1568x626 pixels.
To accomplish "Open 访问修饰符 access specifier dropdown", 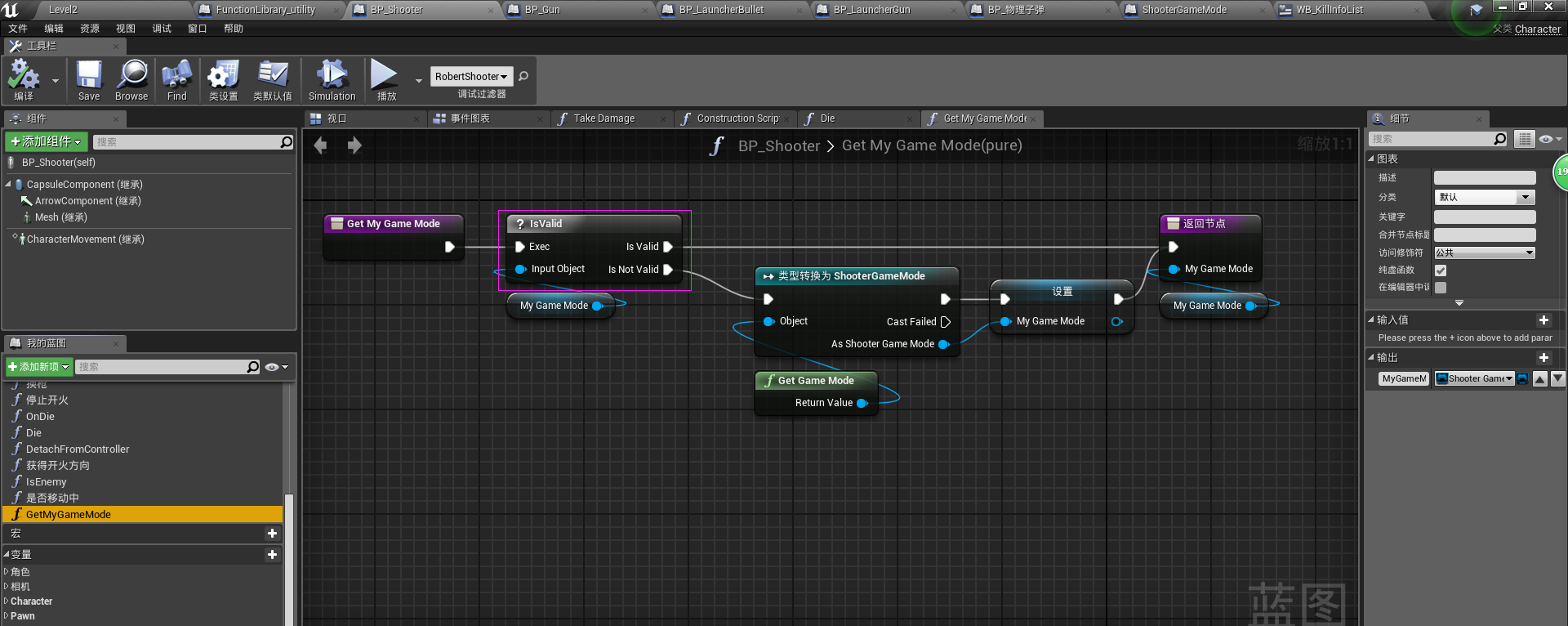I will [x=1485, y=253].
